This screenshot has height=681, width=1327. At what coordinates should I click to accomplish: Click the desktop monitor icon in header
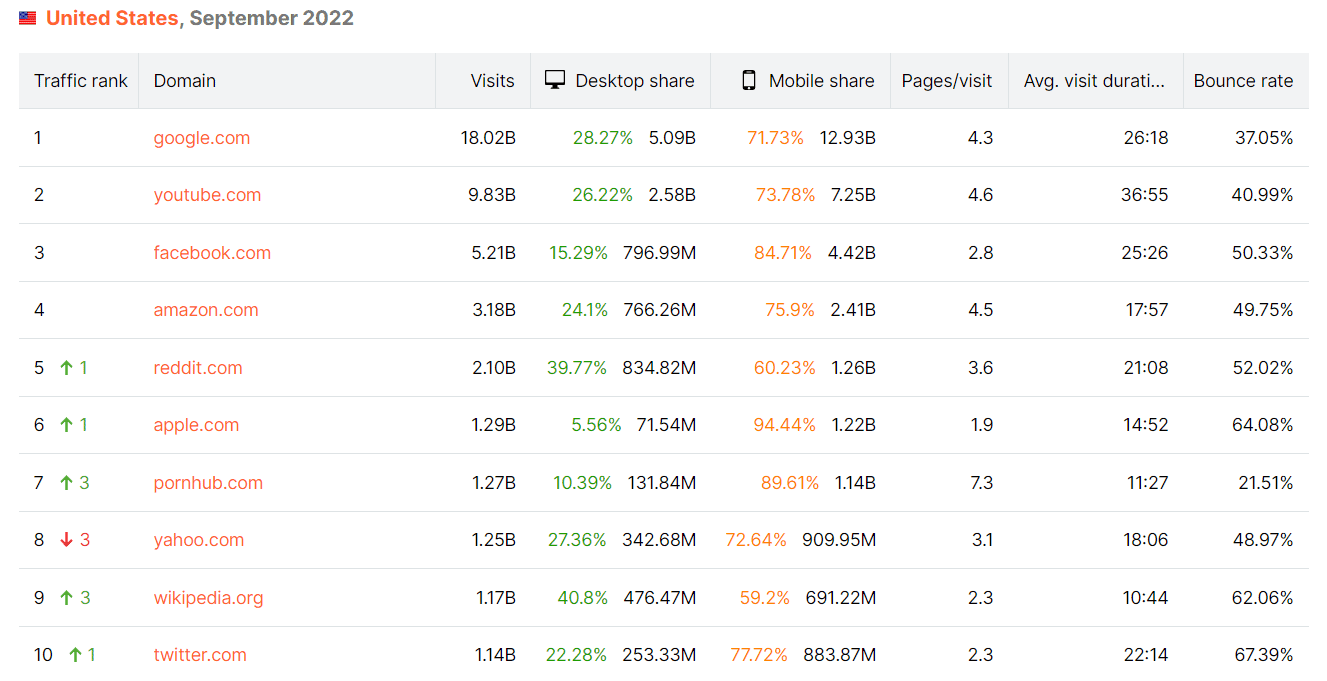coord(555,80)
